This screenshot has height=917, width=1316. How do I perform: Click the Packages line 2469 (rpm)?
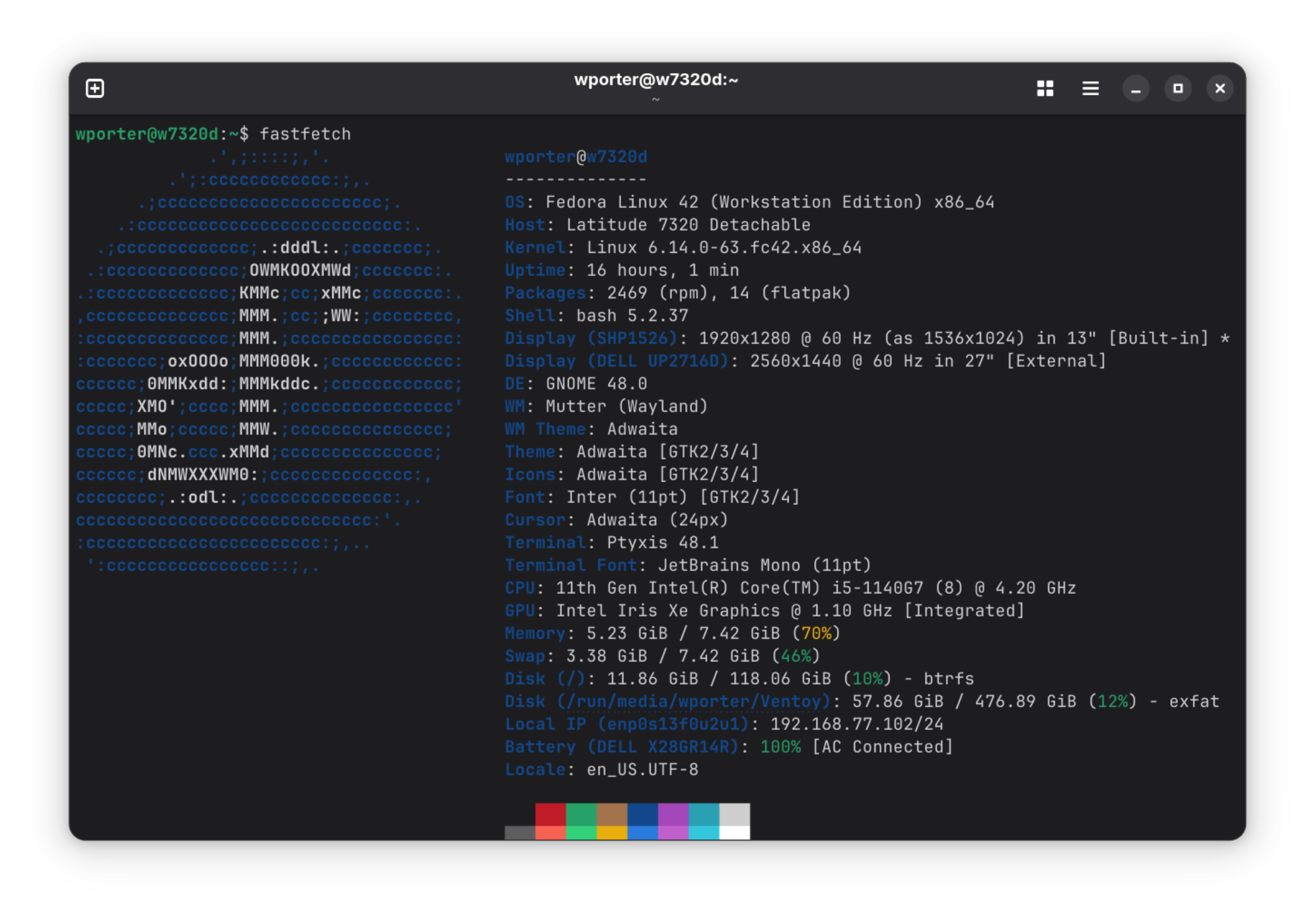(x=678, y=293)
